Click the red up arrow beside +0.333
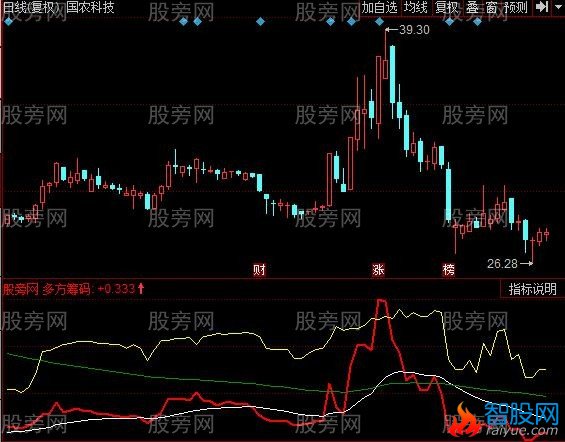 (x=141, y=288)
